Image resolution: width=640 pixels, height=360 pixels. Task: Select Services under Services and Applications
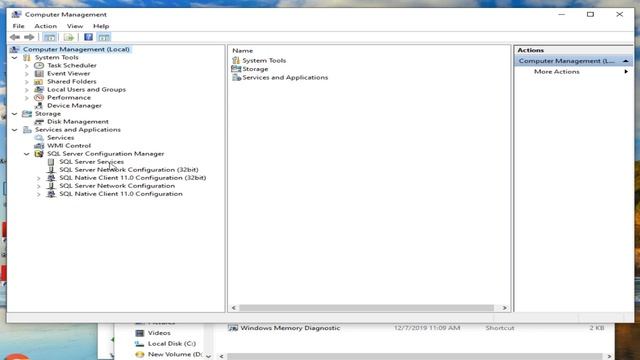click(60, 138)
